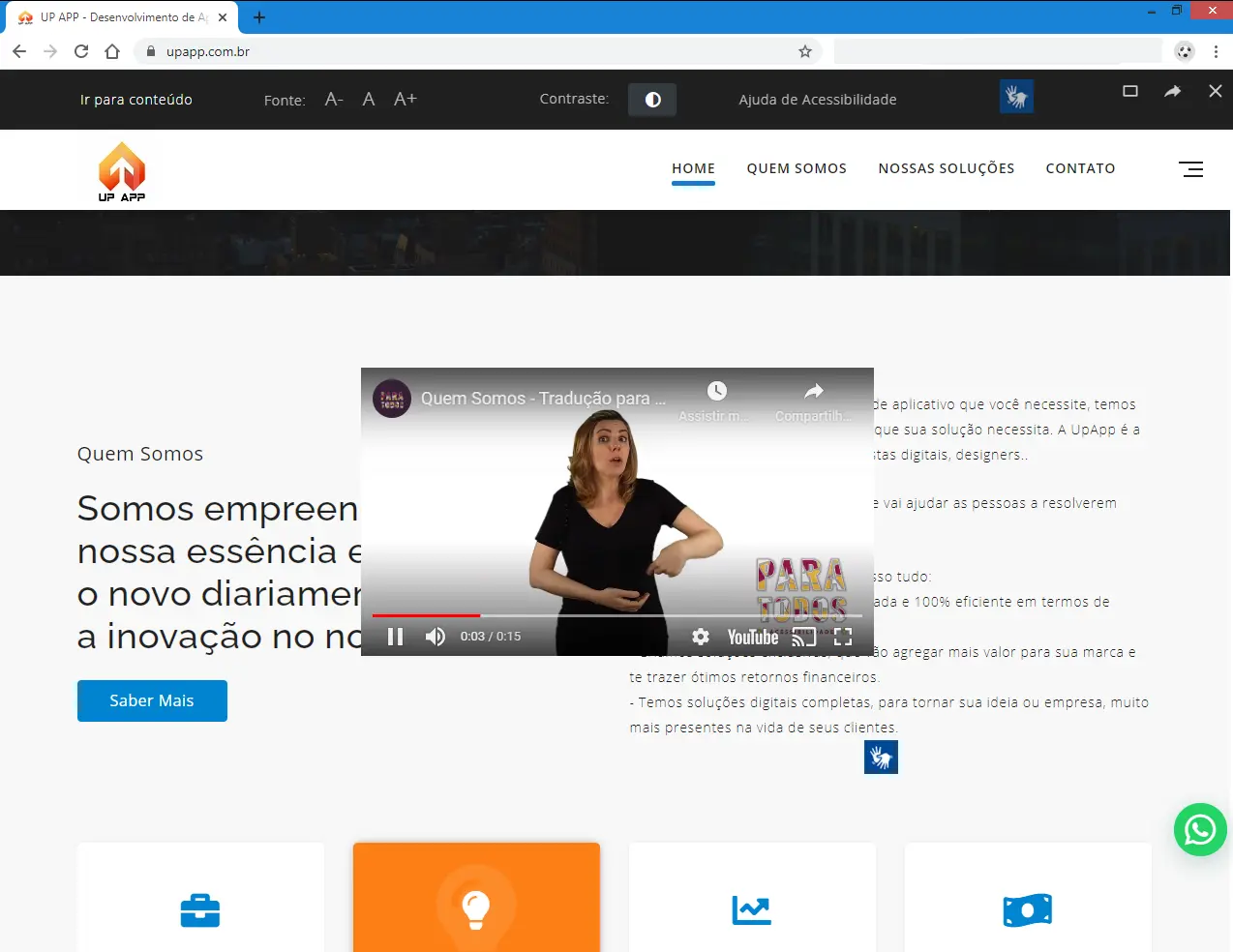Bookmark this page with star icon

coord(804,51)
